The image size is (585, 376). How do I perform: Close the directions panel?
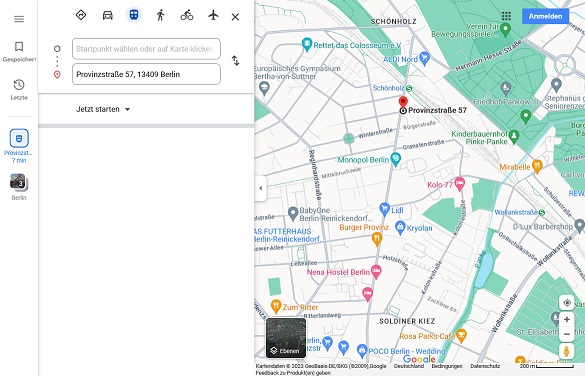click(x=235, y=17)
